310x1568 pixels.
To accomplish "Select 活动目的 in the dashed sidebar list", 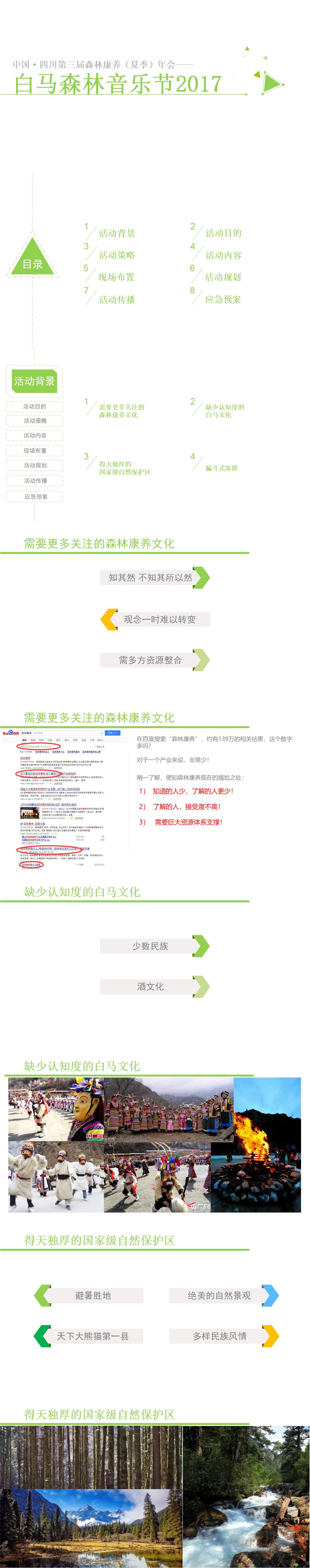I will point(35,406).
